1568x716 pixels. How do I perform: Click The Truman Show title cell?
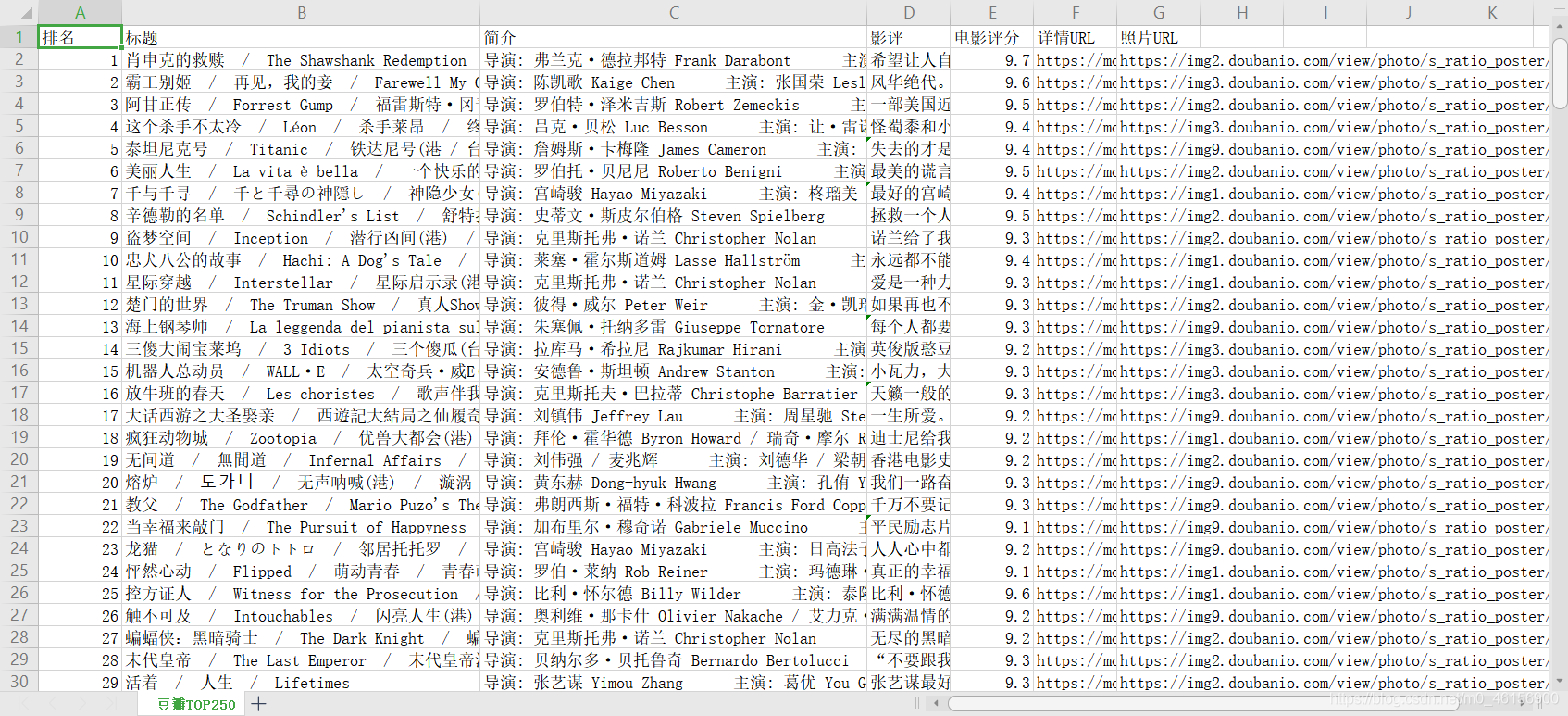302,305
